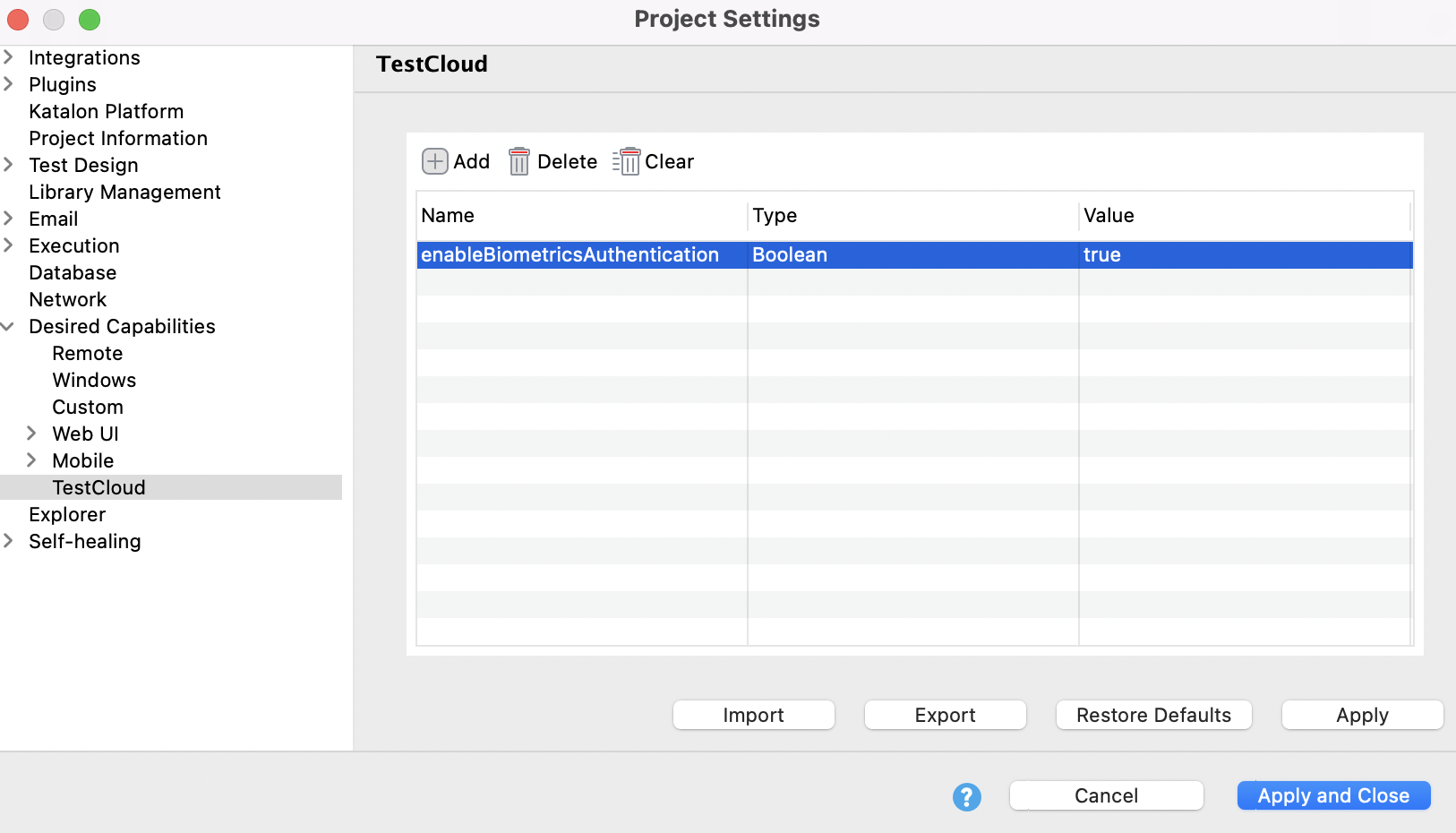Expand the Execution settings arrow
The height and width of the screenshot is (833, 1456).
tap(8, 245)
